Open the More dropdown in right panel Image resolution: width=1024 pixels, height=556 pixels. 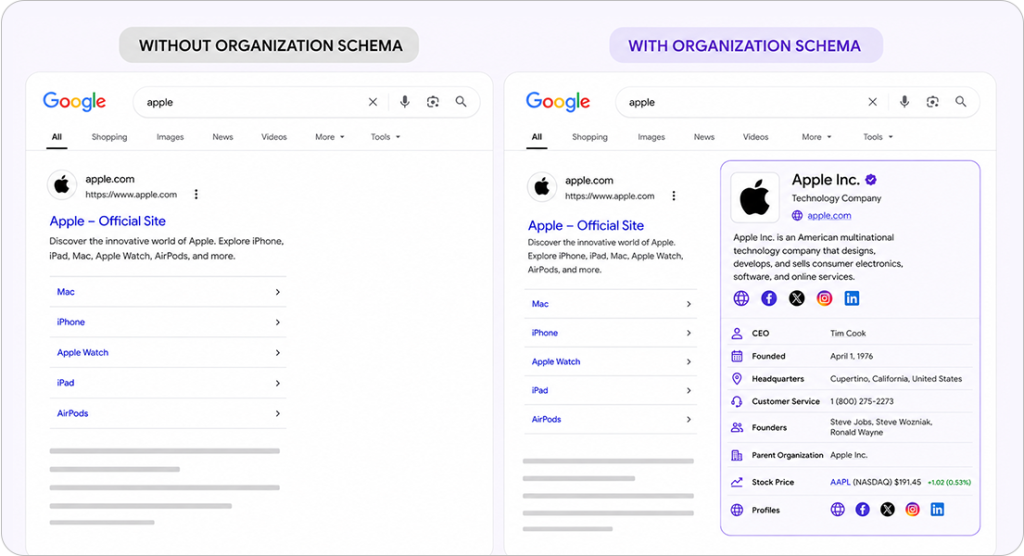(816, 137)
